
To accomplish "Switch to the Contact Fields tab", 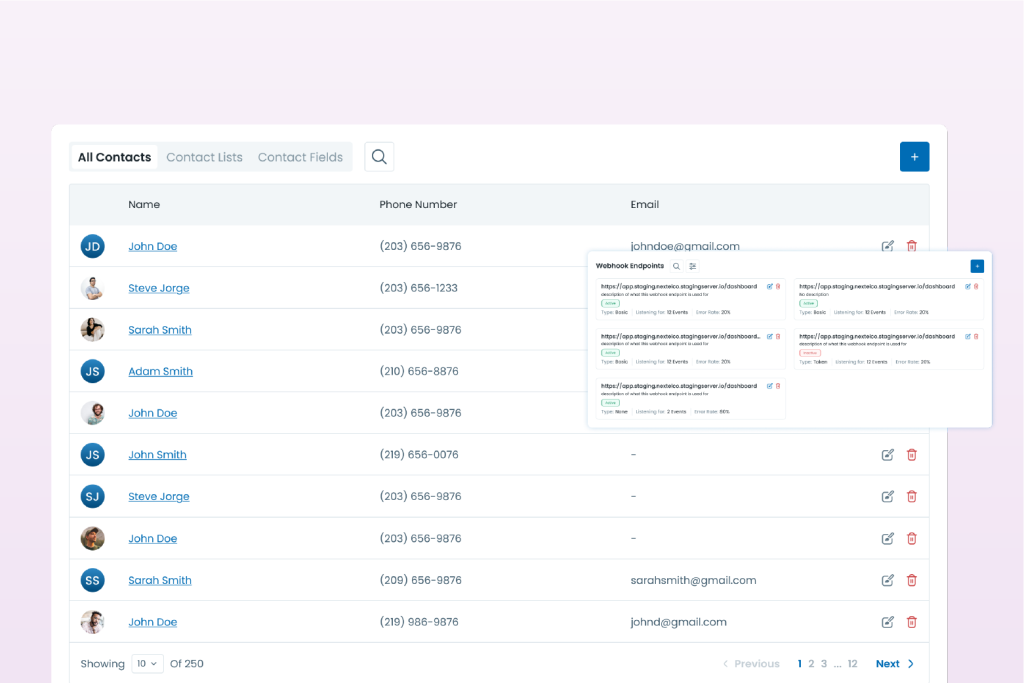I will tap(300, 157).
